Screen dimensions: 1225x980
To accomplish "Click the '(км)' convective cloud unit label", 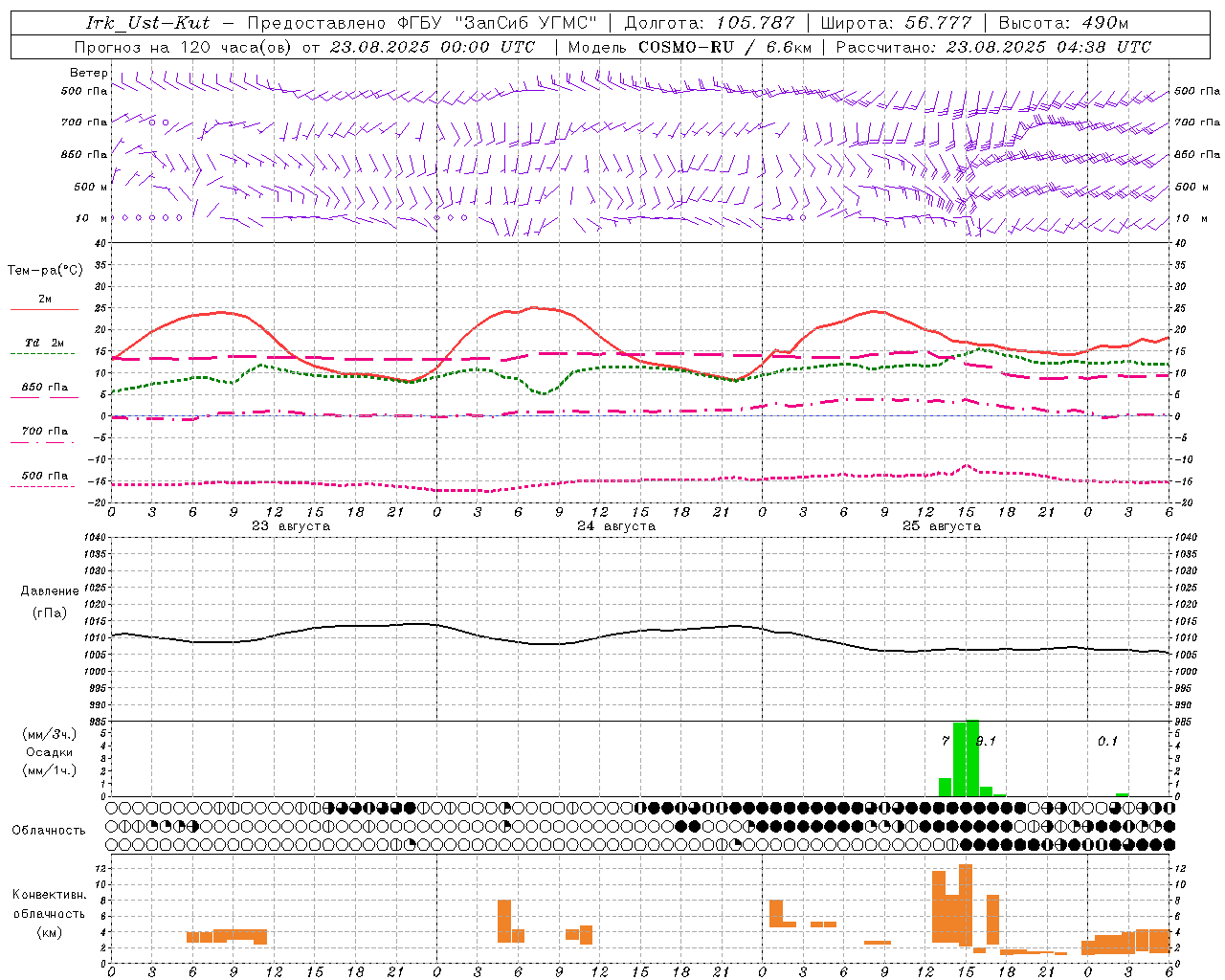I will tap(49, 932).
